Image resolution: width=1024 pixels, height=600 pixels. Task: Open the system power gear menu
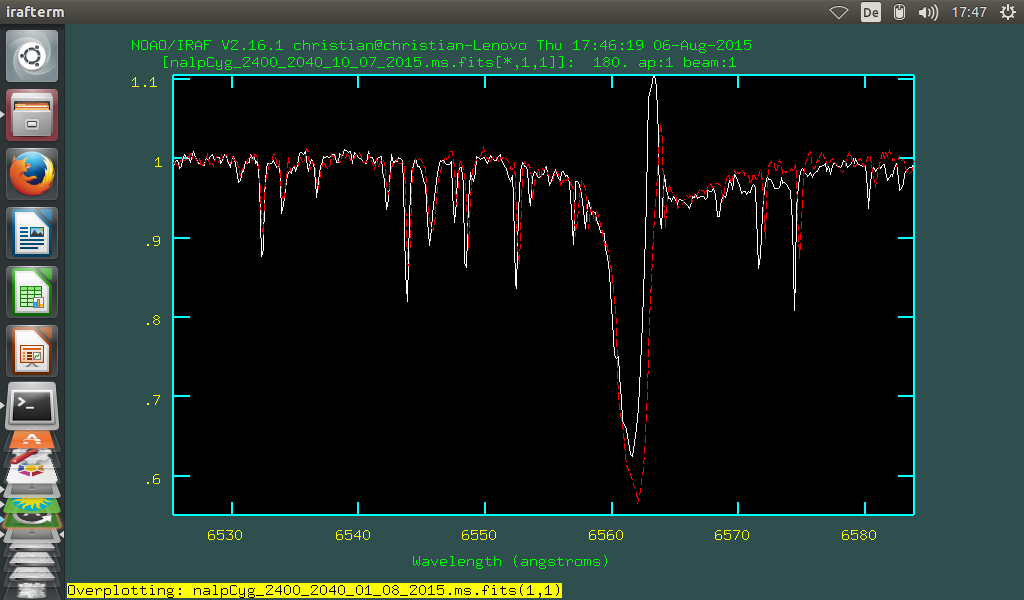point(1006,12)
